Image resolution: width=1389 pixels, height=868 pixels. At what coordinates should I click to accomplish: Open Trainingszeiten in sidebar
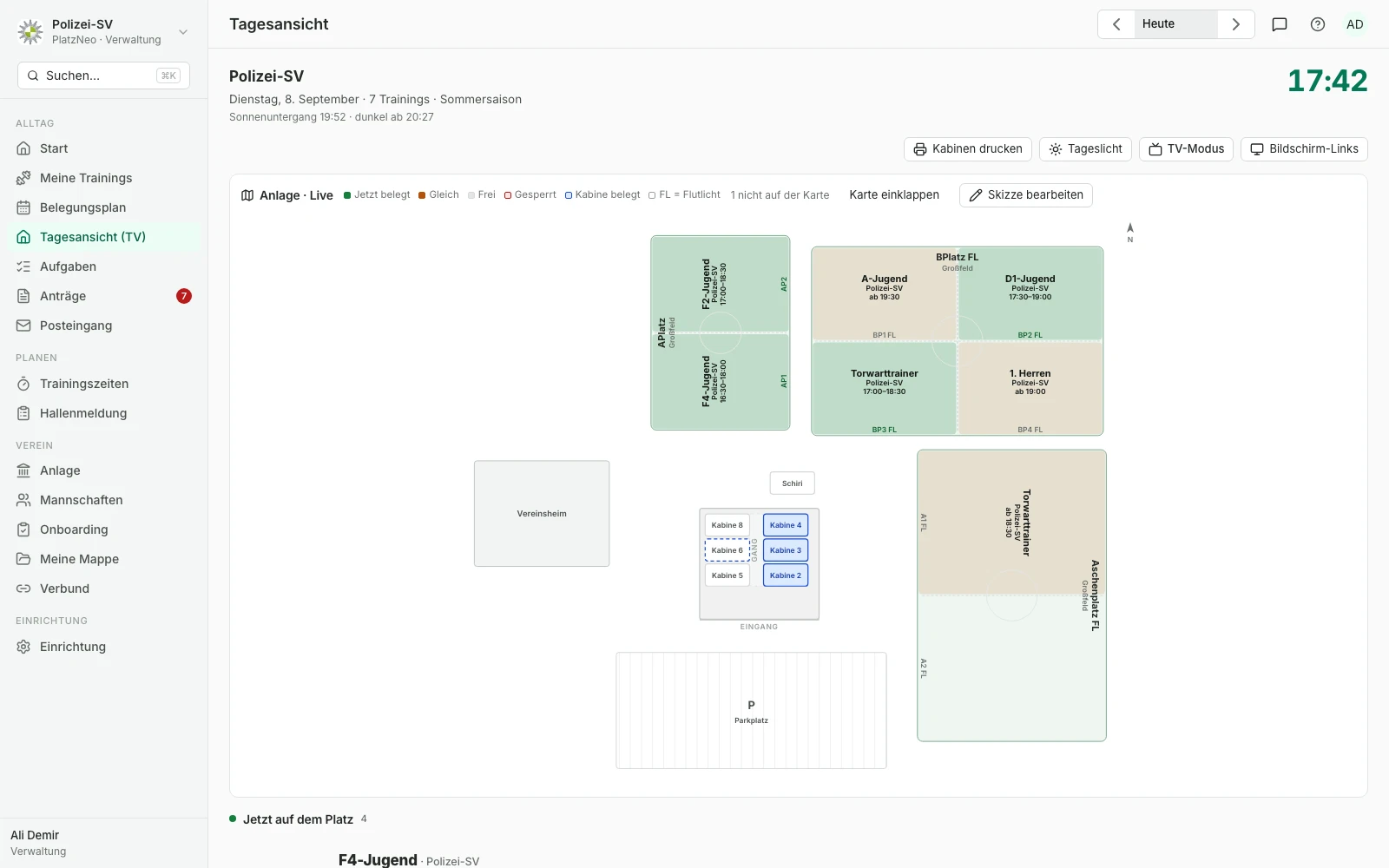coord(104,384)
